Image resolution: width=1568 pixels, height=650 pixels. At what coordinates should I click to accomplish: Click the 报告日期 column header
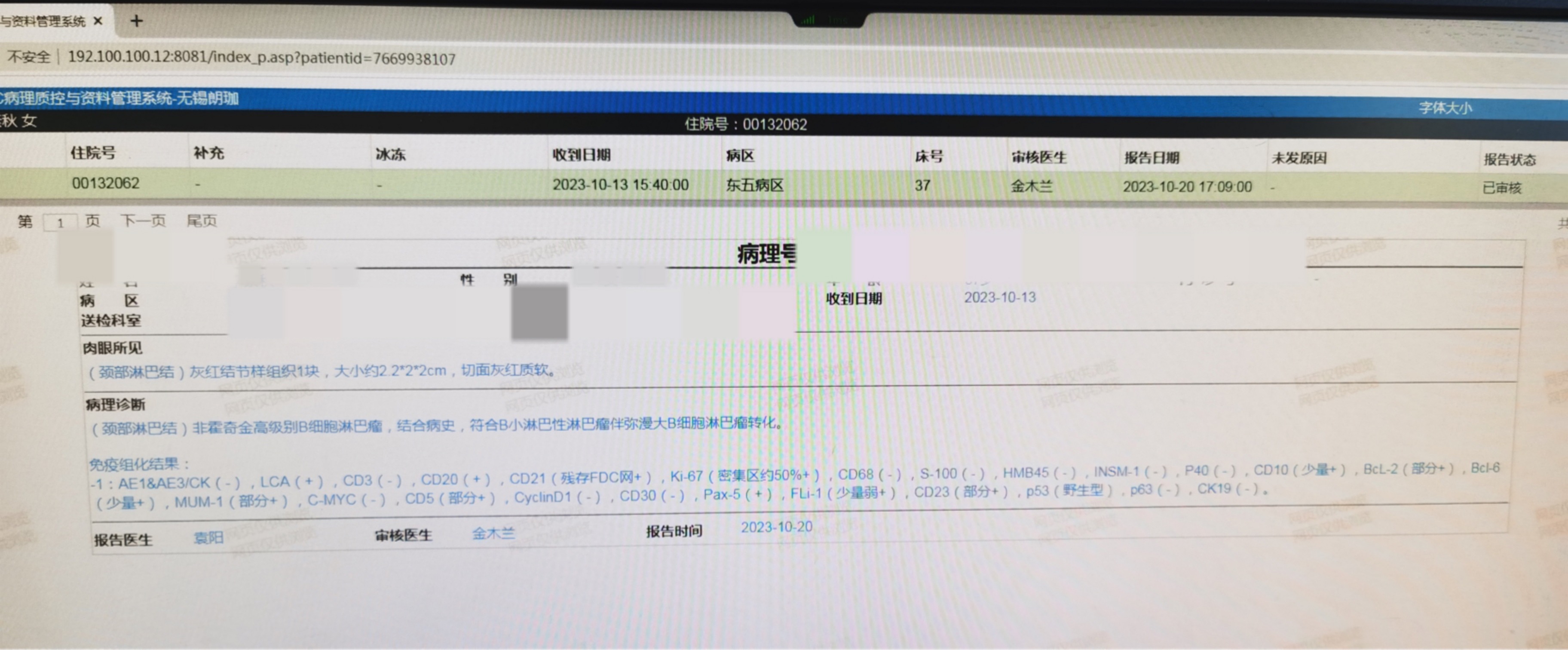[x=1151, y=158]
